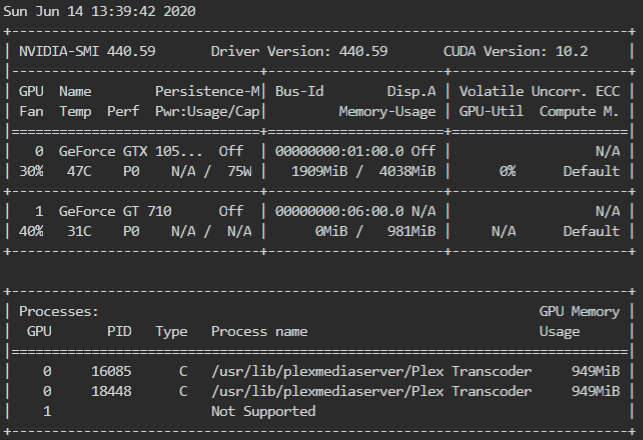The width and height of the screenshot is (643, 440).
Task: Click the timestamp Sun Jun 14 13:39:42 2020
Action: [x=99, y=11]
